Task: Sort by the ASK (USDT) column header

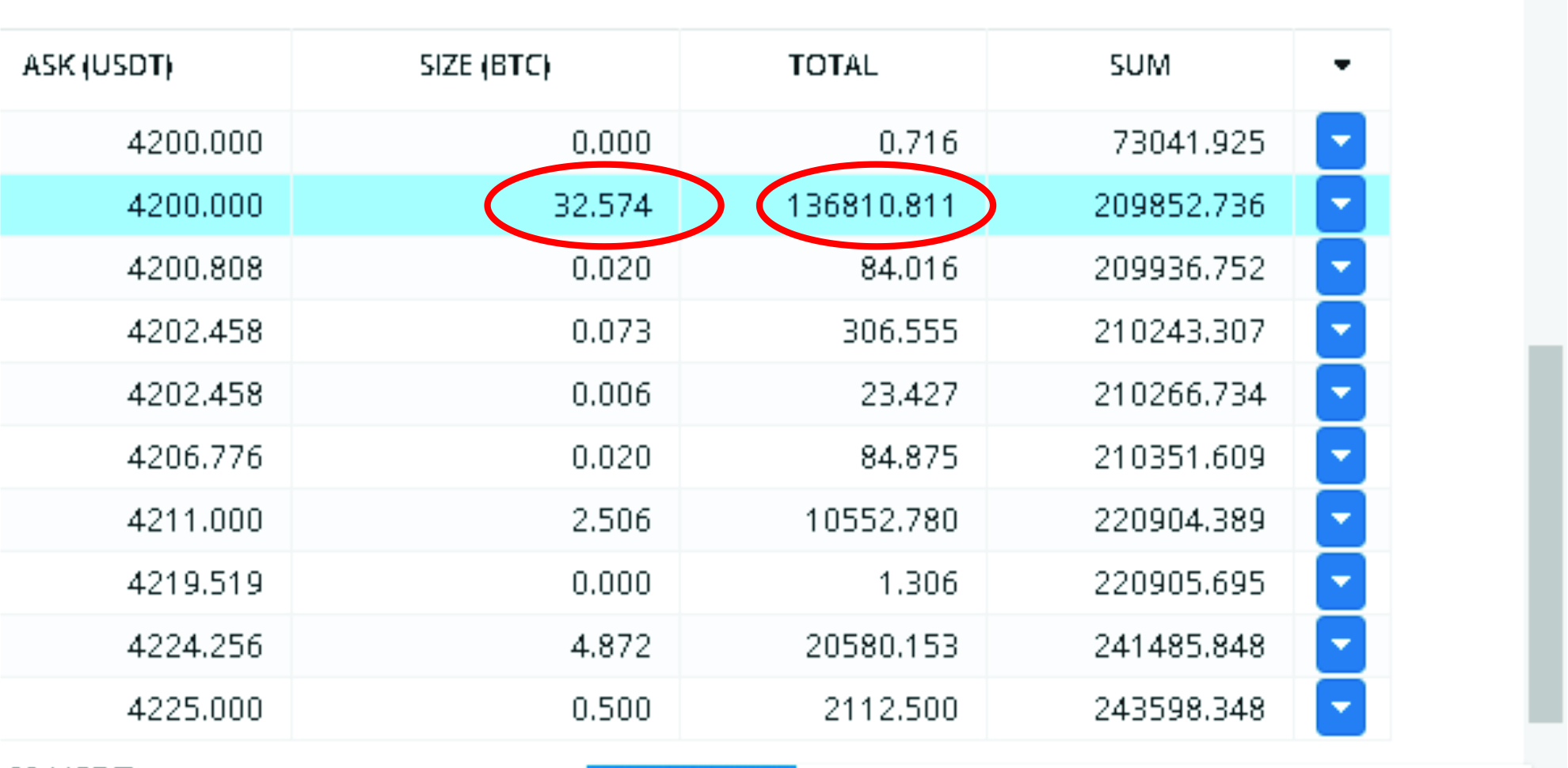Action: click(x=97, y=65)
